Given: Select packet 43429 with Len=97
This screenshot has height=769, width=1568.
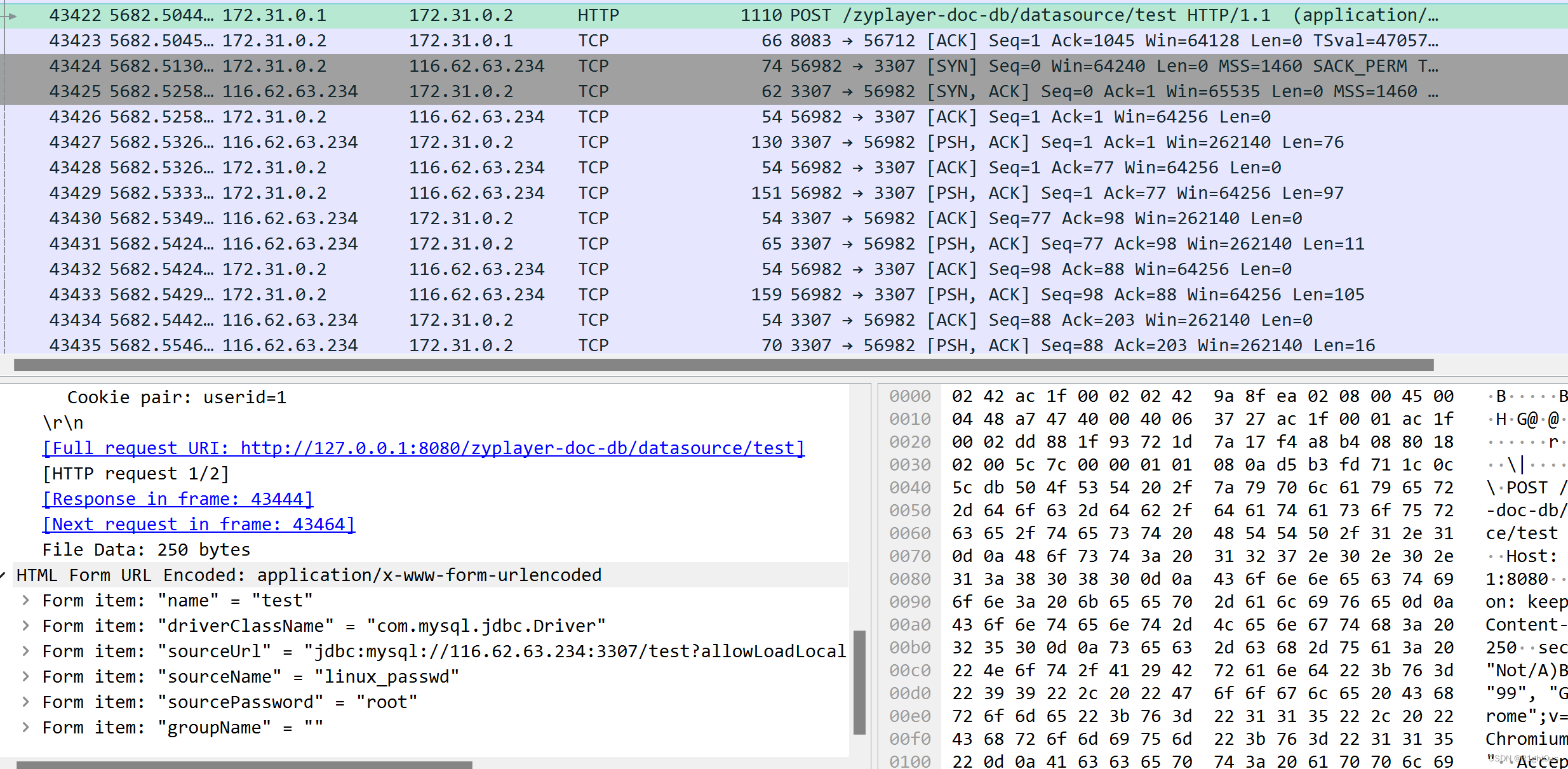Looking at the screenshot, I should (x=784, y=193).
